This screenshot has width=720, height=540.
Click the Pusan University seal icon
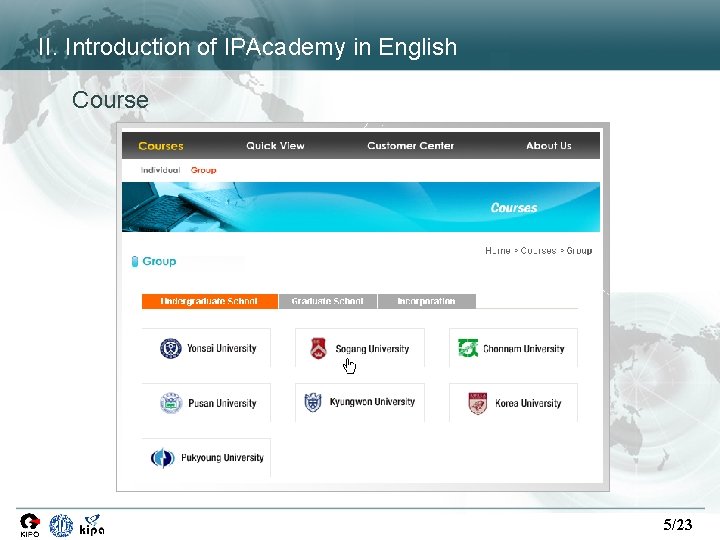[x=171, y=403]
